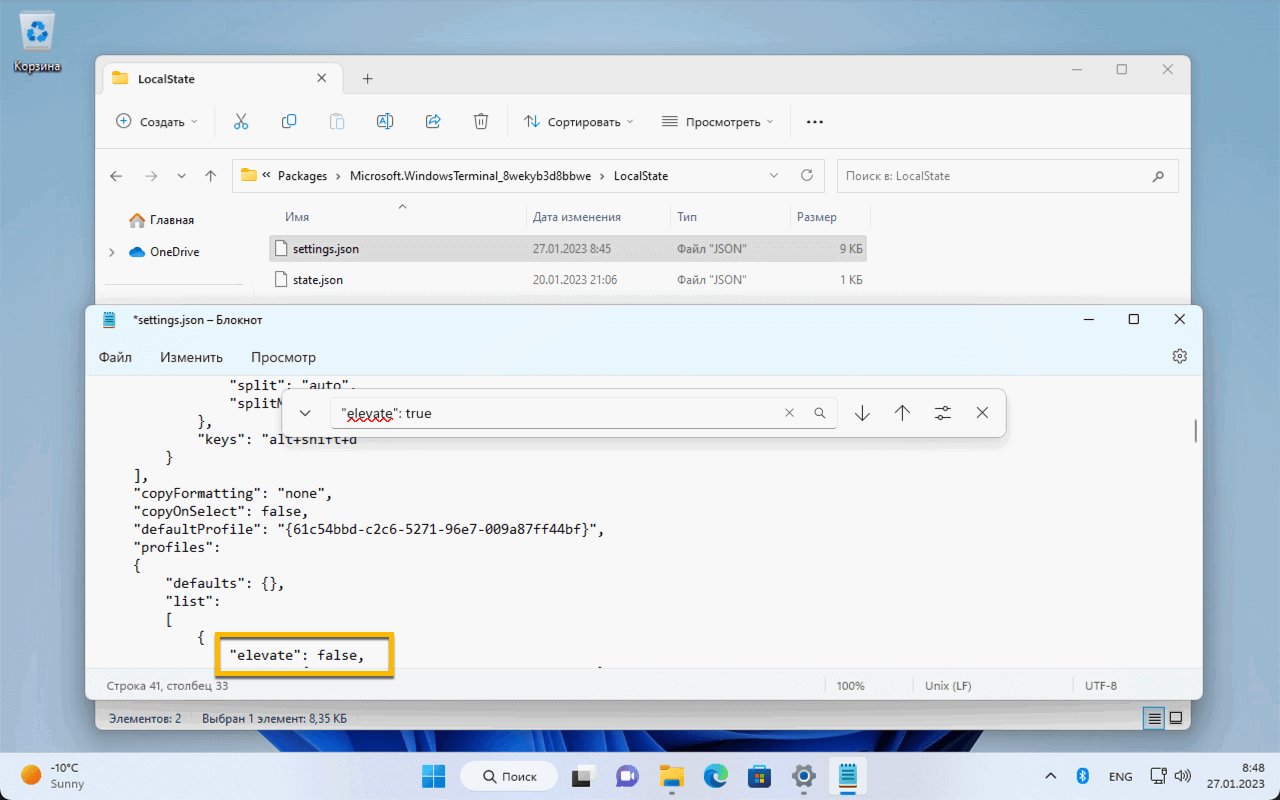The height and width of the screenshot is (800, 1280).
Task: Open find options in Notepad search bar
Action: click(942, 413)
